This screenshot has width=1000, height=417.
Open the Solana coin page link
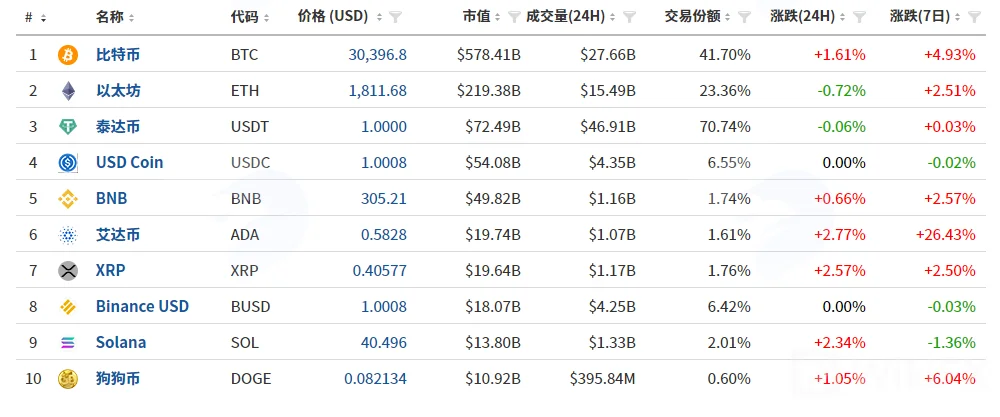coord(121,342)
